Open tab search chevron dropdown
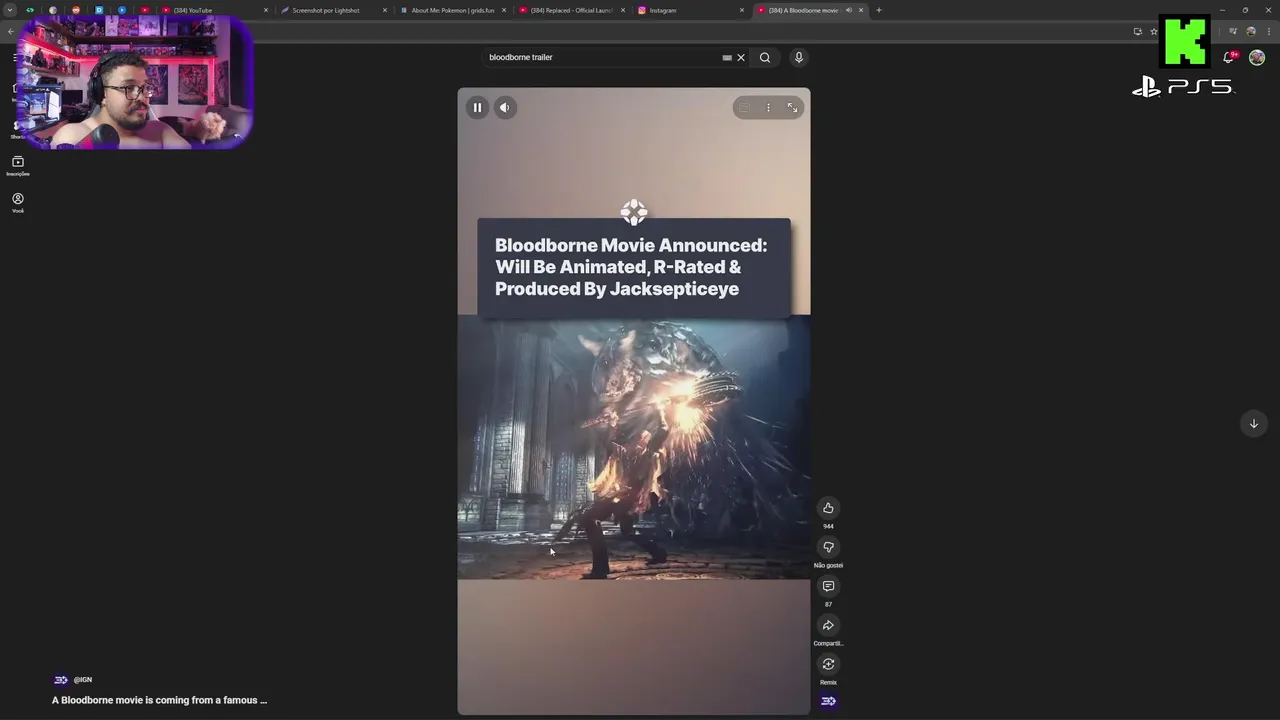Screen dimensions: 1280x720 click(x=10, y=10)
